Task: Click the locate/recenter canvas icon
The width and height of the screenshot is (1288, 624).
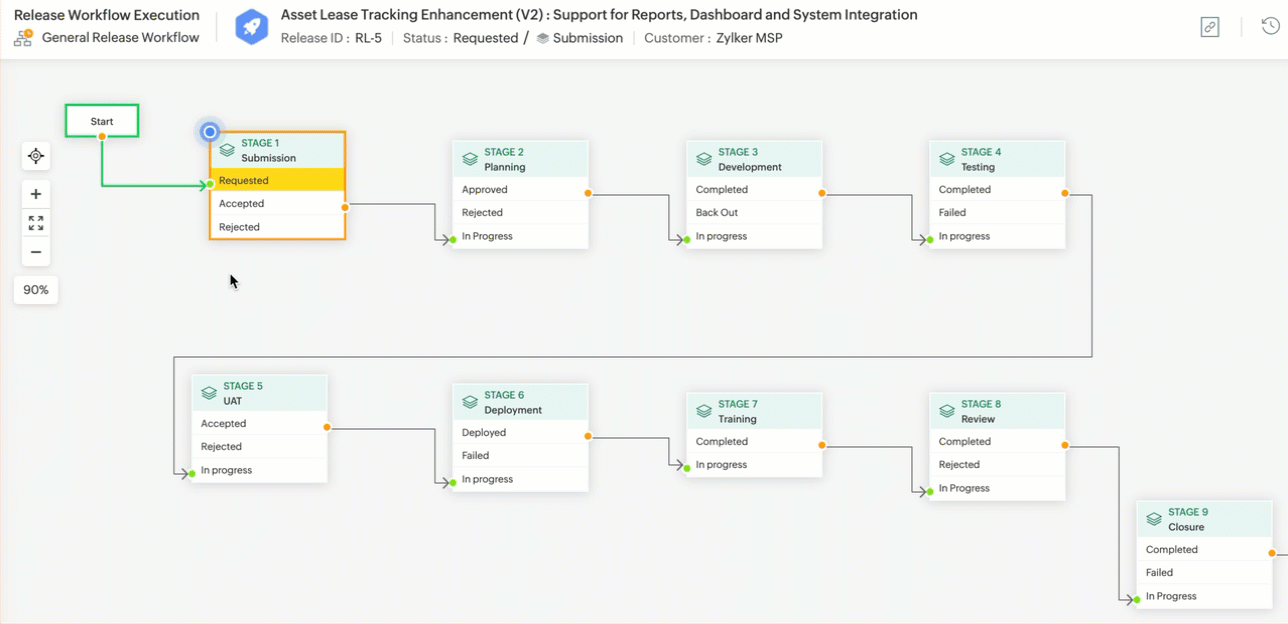Action: click(36, 156)
